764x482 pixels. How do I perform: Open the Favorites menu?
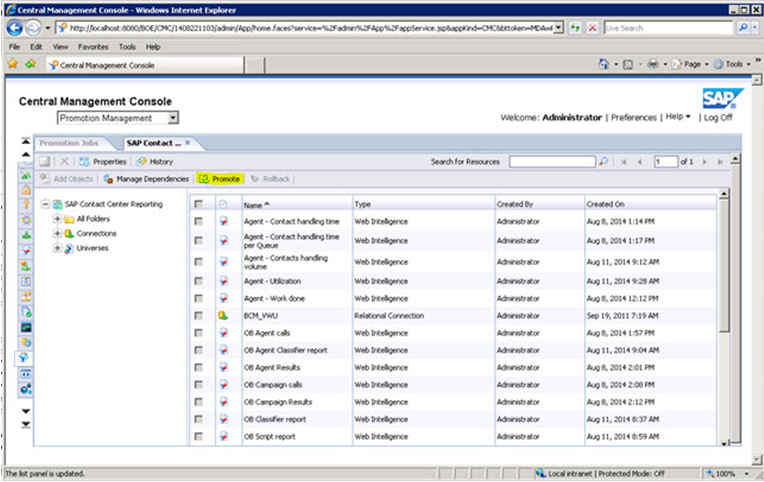[x=93, y=46]
